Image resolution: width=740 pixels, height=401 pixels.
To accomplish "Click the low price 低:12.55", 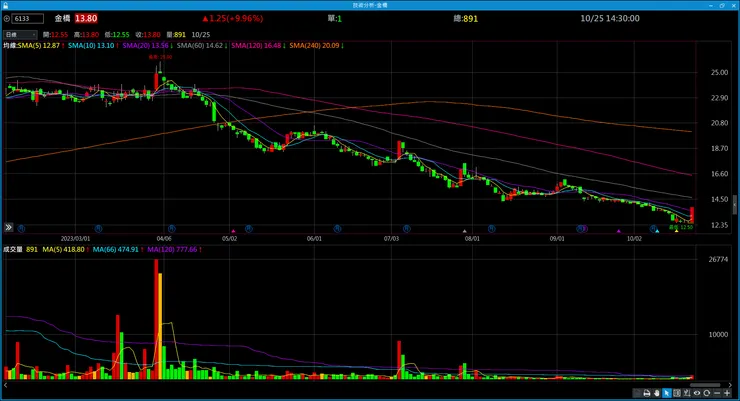I will coord(117,35).
